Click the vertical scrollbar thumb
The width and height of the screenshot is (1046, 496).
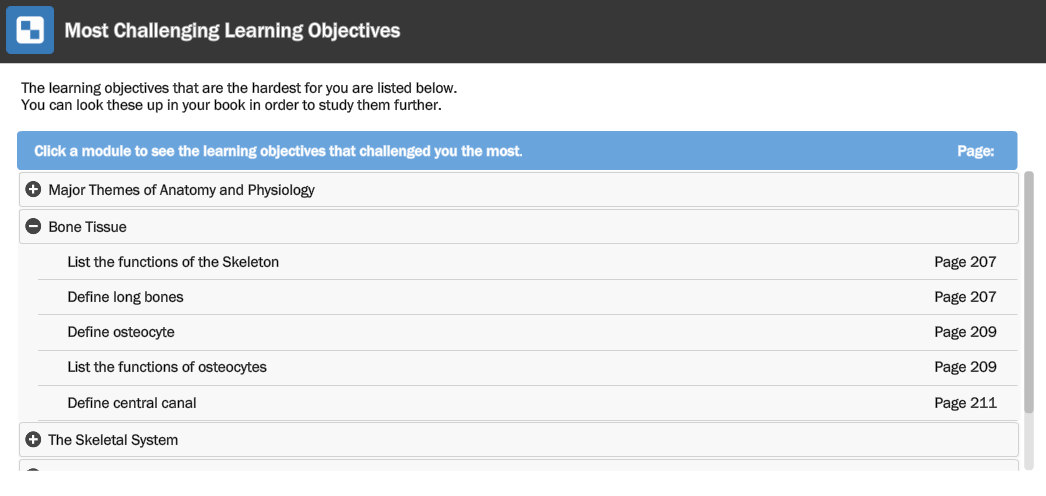pyautogui.click(x=1029, y=292)
